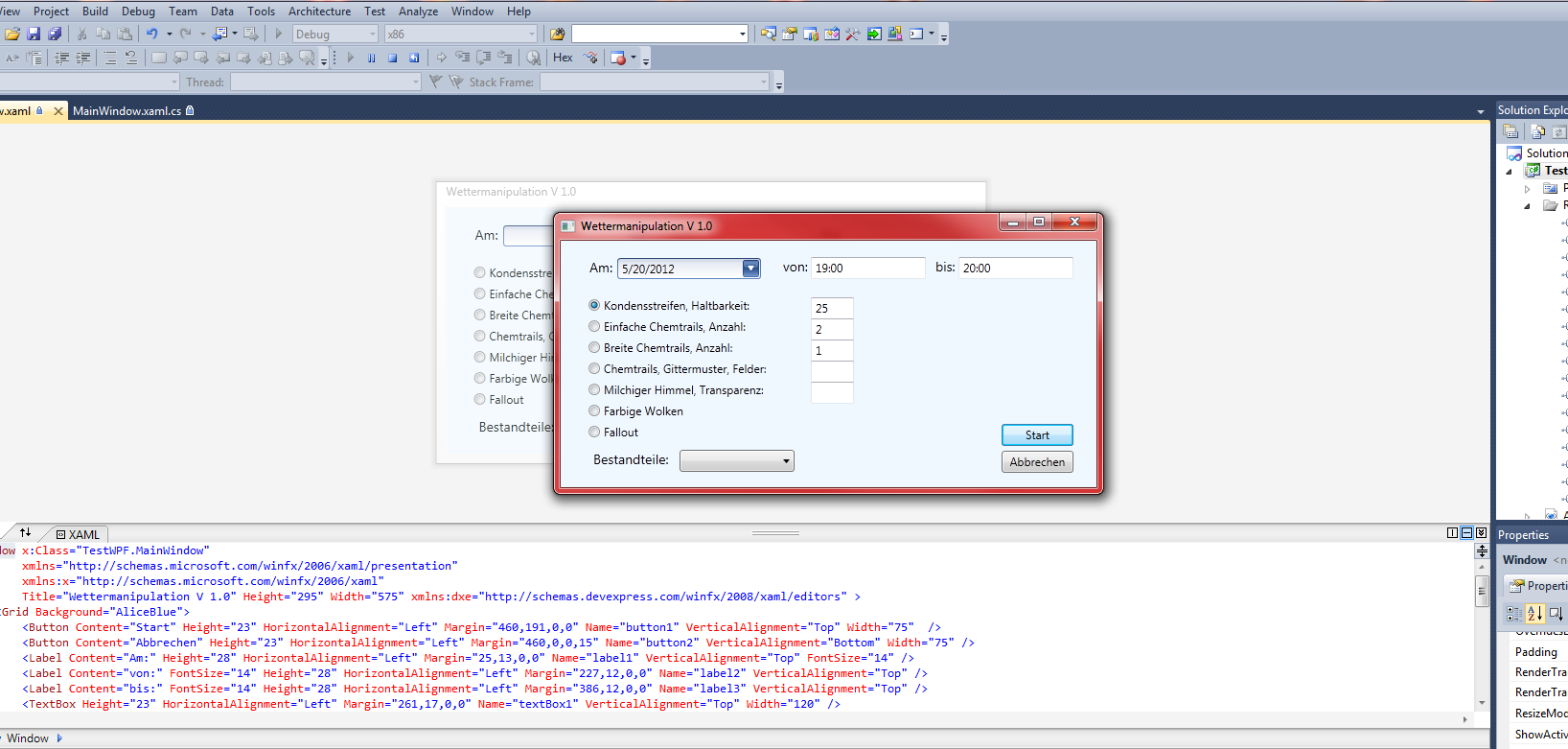Click the XAML view tab
This screenshot has height=749, width=1568.
77,534
